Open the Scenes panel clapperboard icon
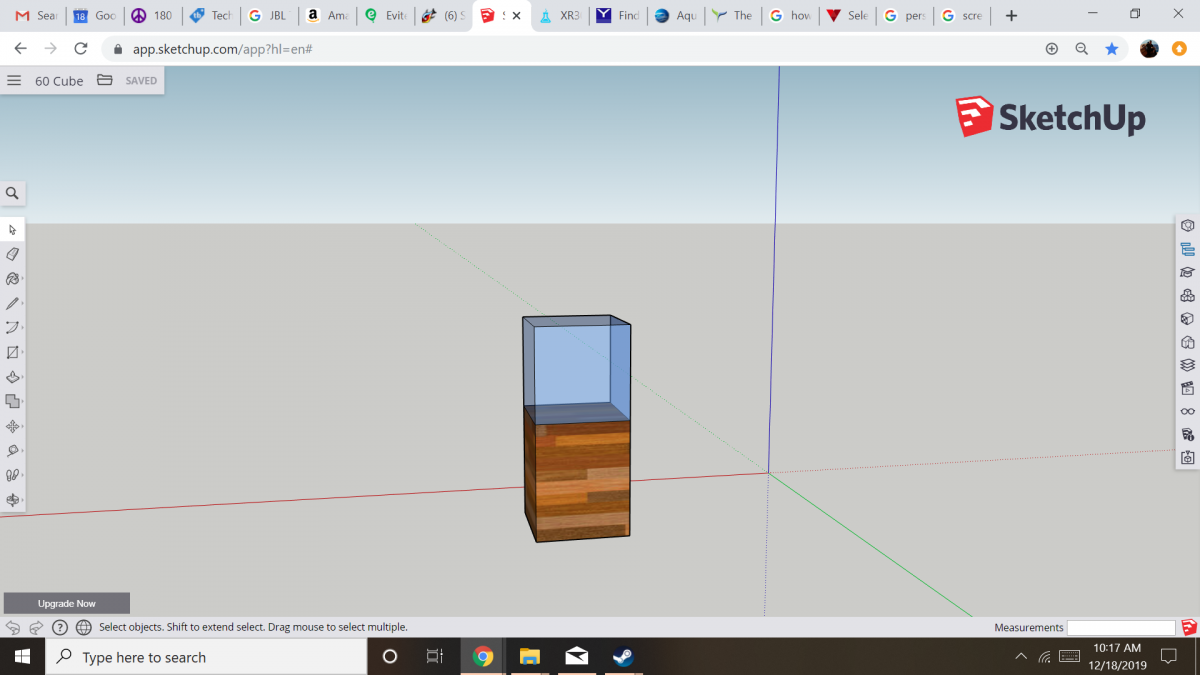This screenshot has height=675, width=1200. click(1187, 388)
